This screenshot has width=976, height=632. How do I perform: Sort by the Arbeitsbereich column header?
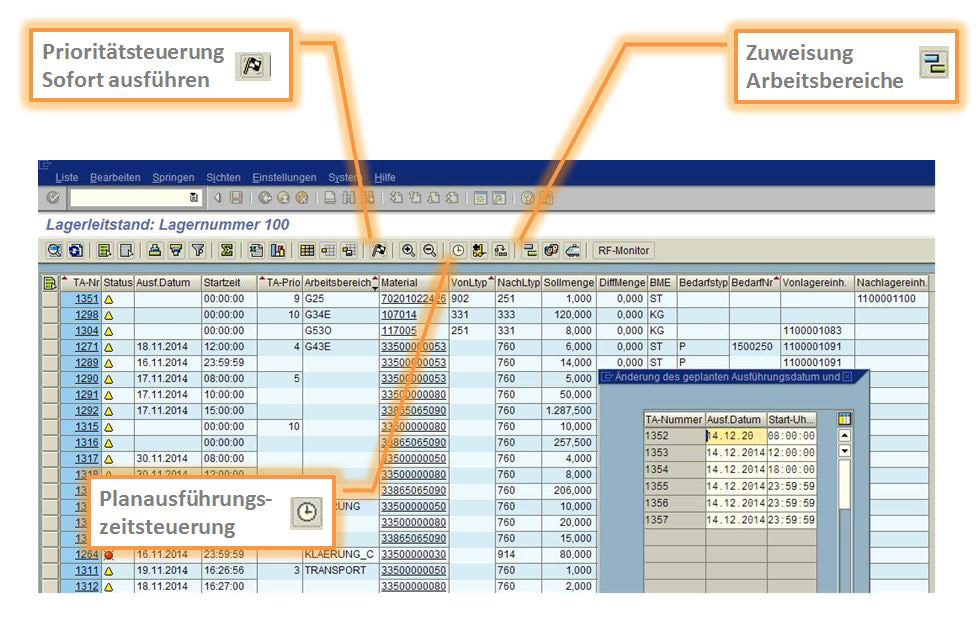(338, 283)
